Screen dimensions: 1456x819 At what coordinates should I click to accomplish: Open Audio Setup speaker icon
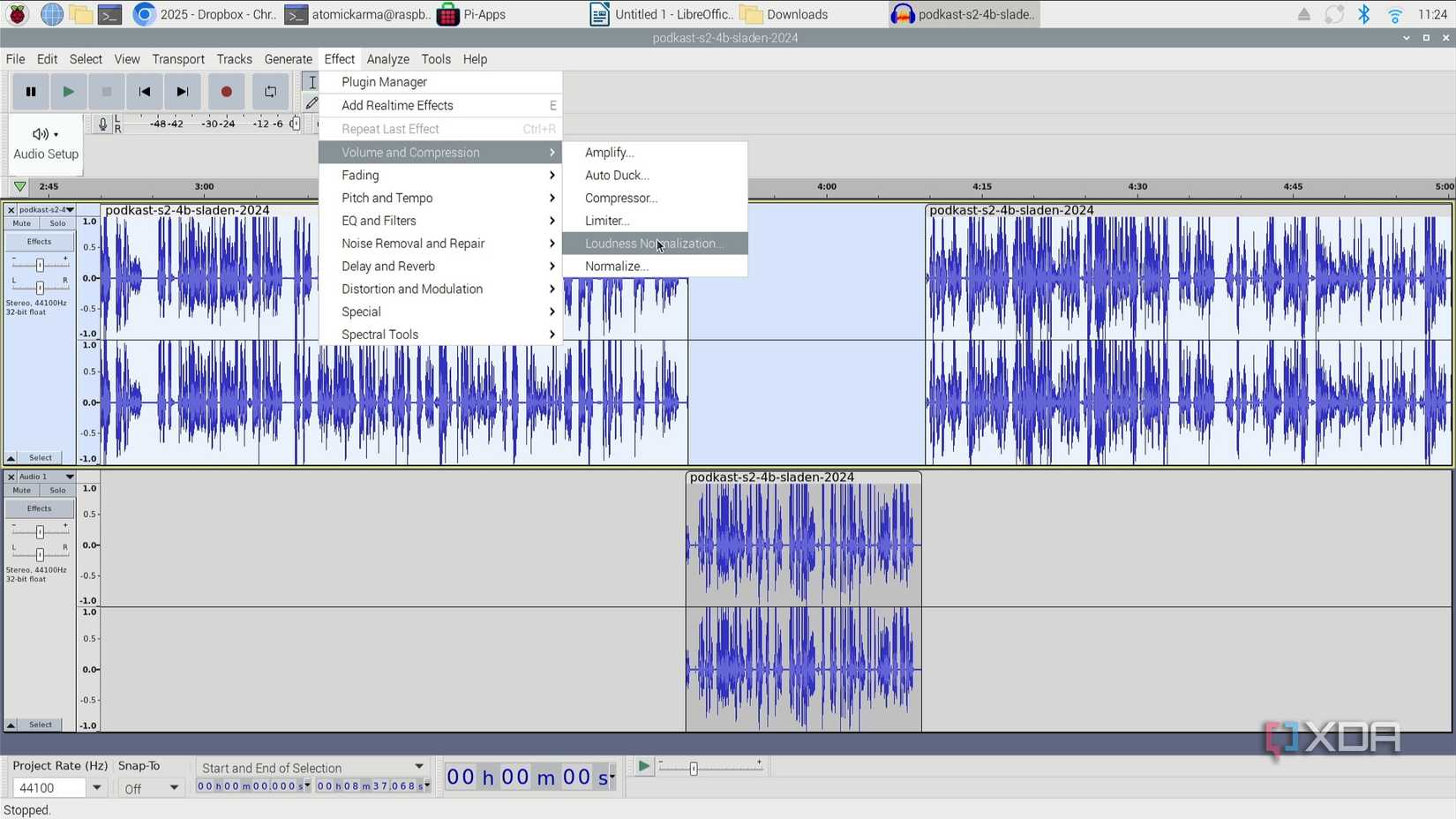(x=45, y=134)
